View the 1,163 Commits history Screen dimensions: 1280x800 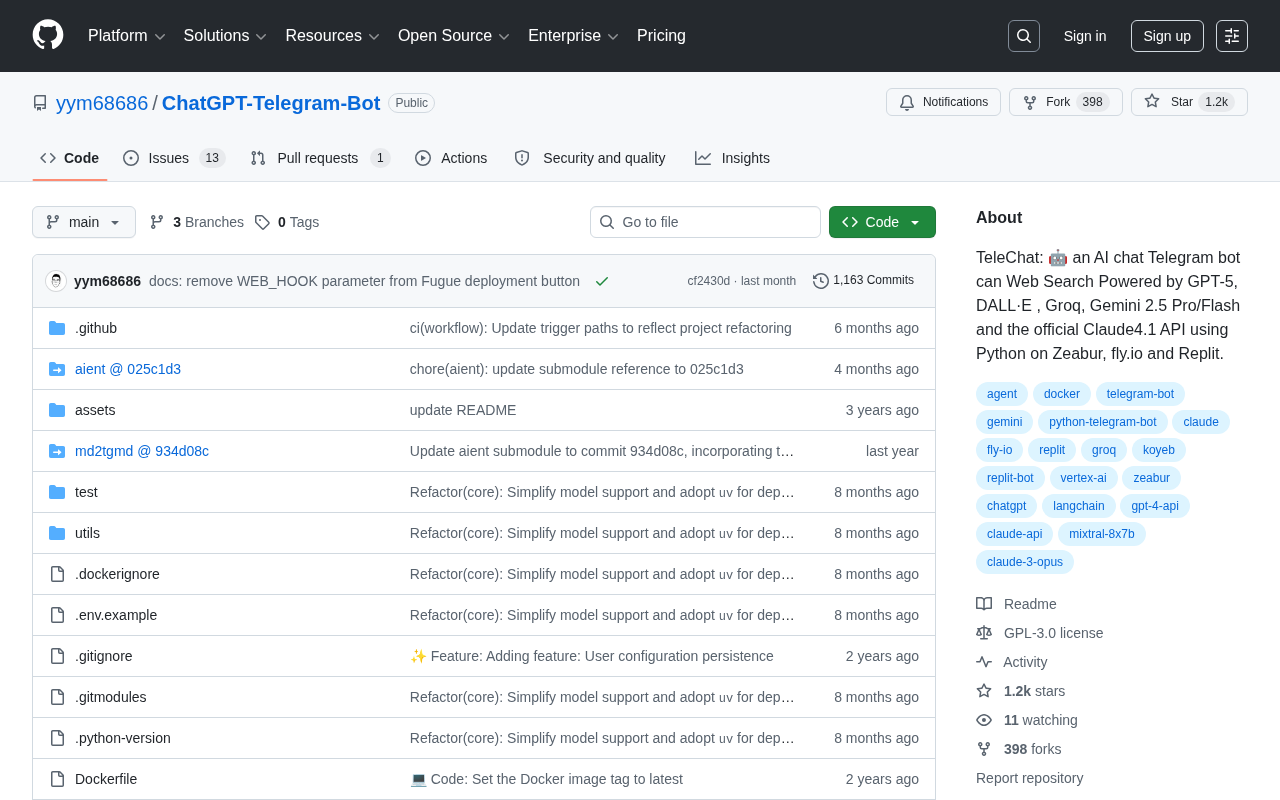point(864,281)
